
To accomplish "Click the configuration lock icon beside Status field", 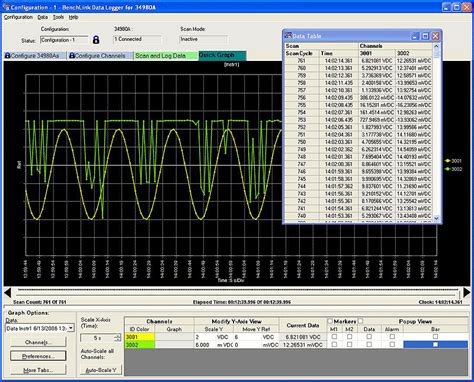I will pos(96,40).
